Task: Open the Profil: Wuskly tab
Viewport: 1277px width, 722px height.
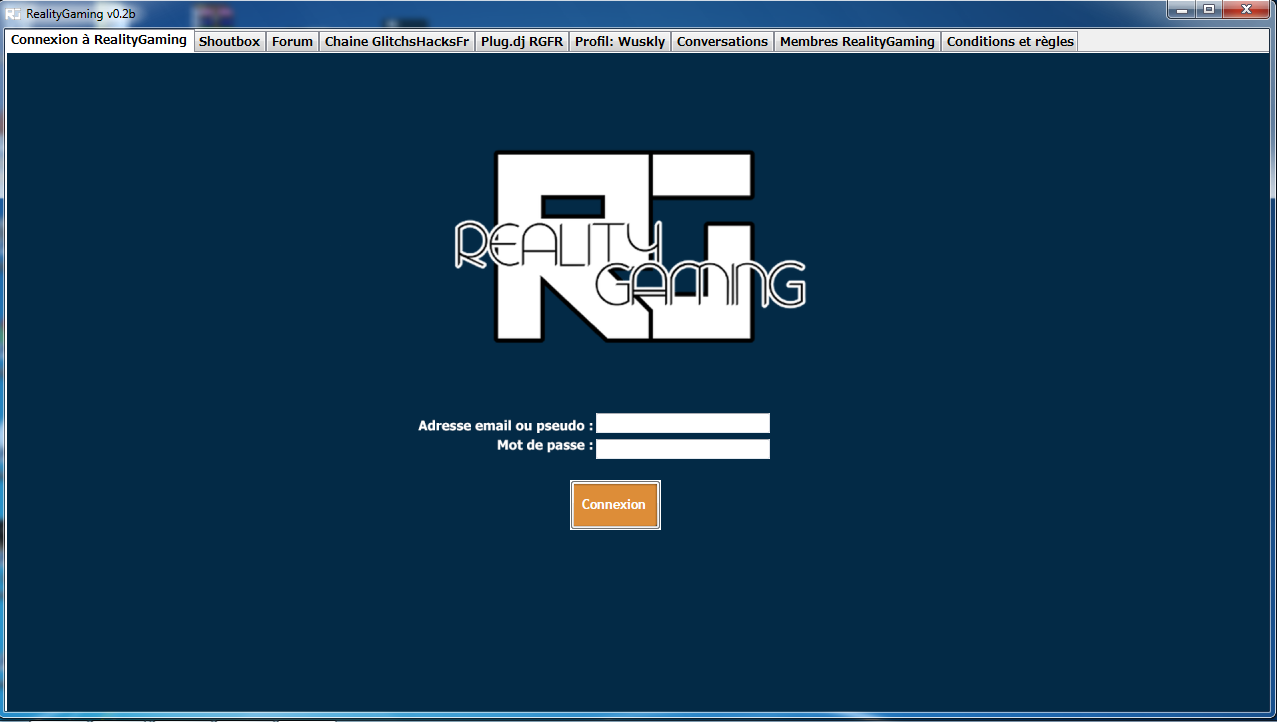Action: tap(619, 41)
